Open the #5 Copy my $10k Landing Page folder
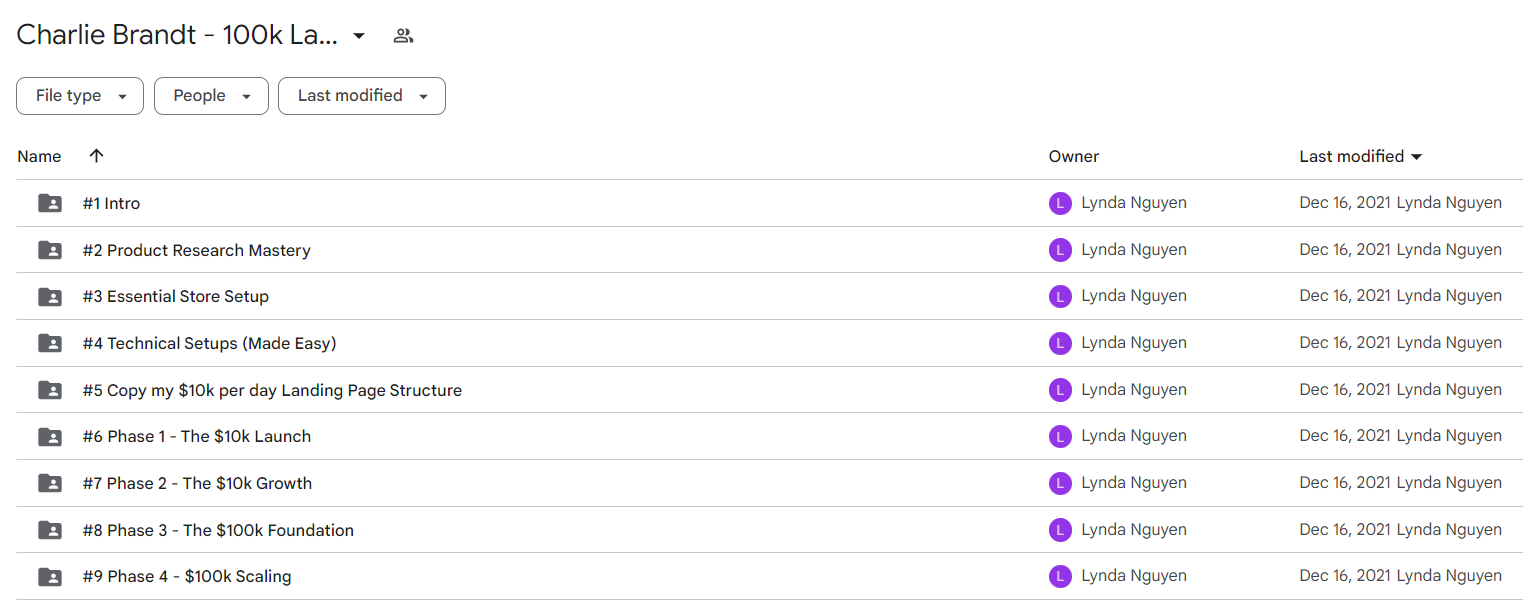 tap(272, 390)
